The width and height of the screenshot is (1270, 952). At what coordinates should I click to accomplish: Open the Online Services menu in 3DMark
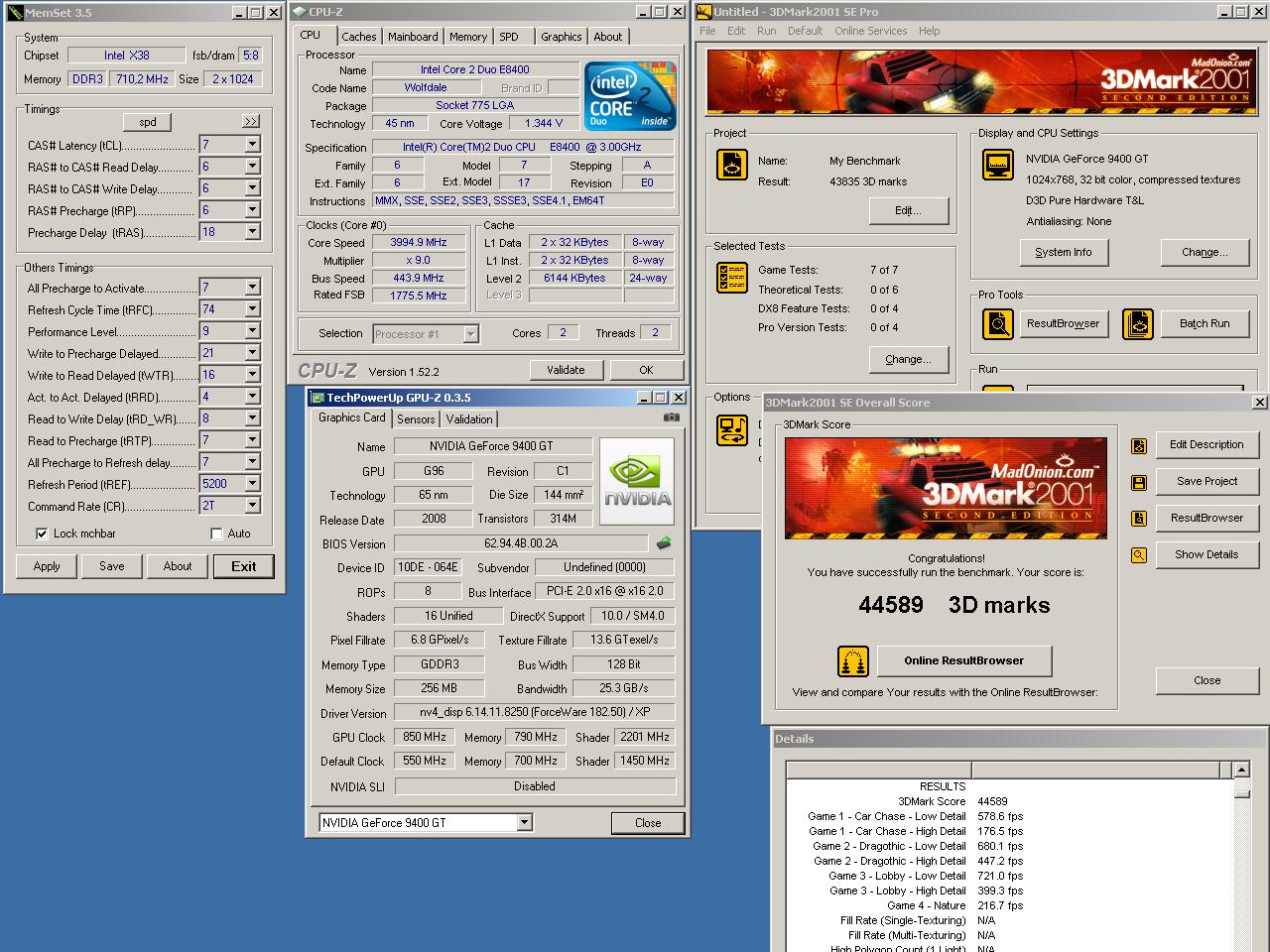(870, 31)
